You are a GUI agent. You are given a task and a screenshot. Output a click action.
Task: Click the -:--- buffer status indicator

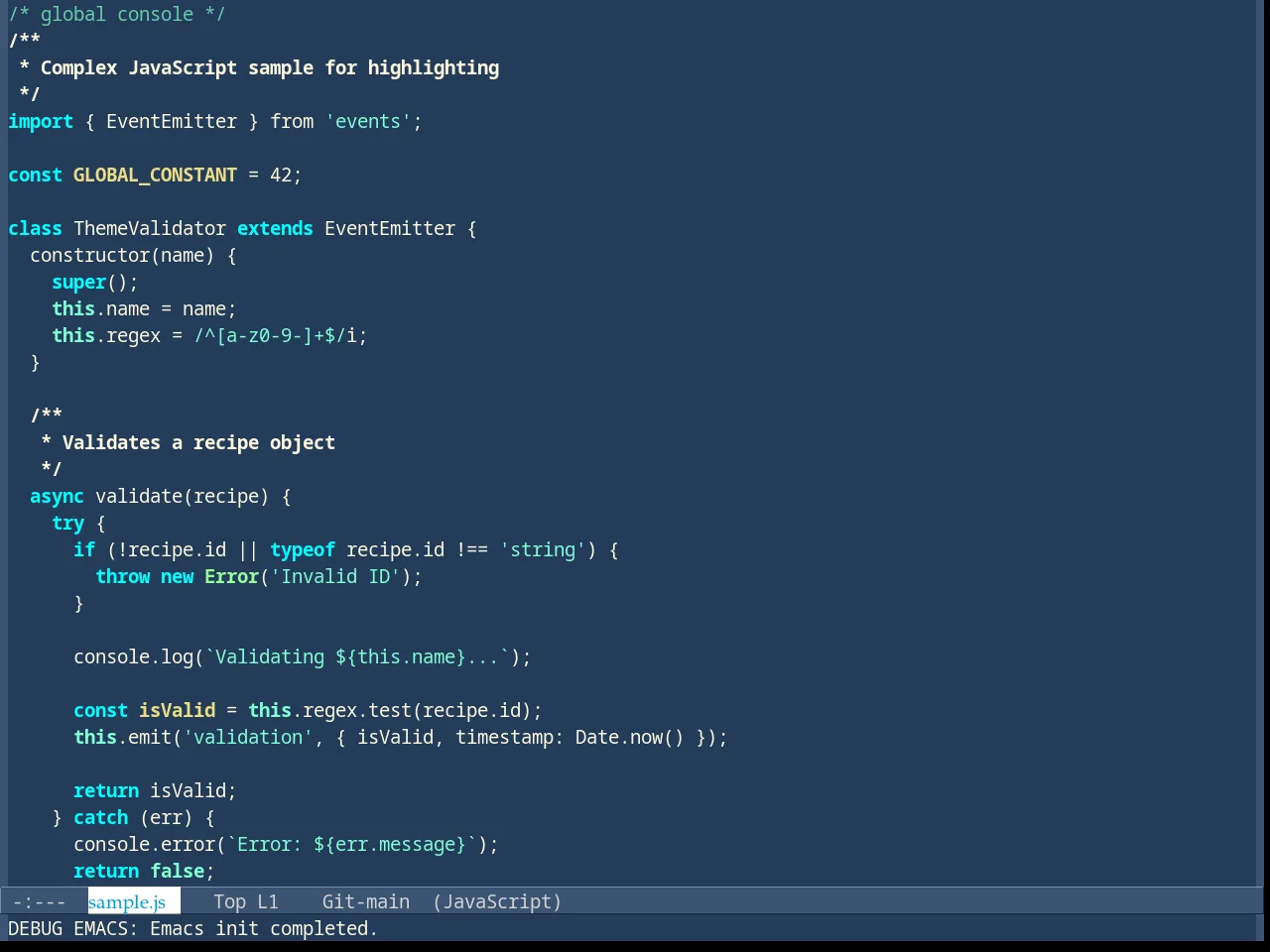tap(40, 901)
